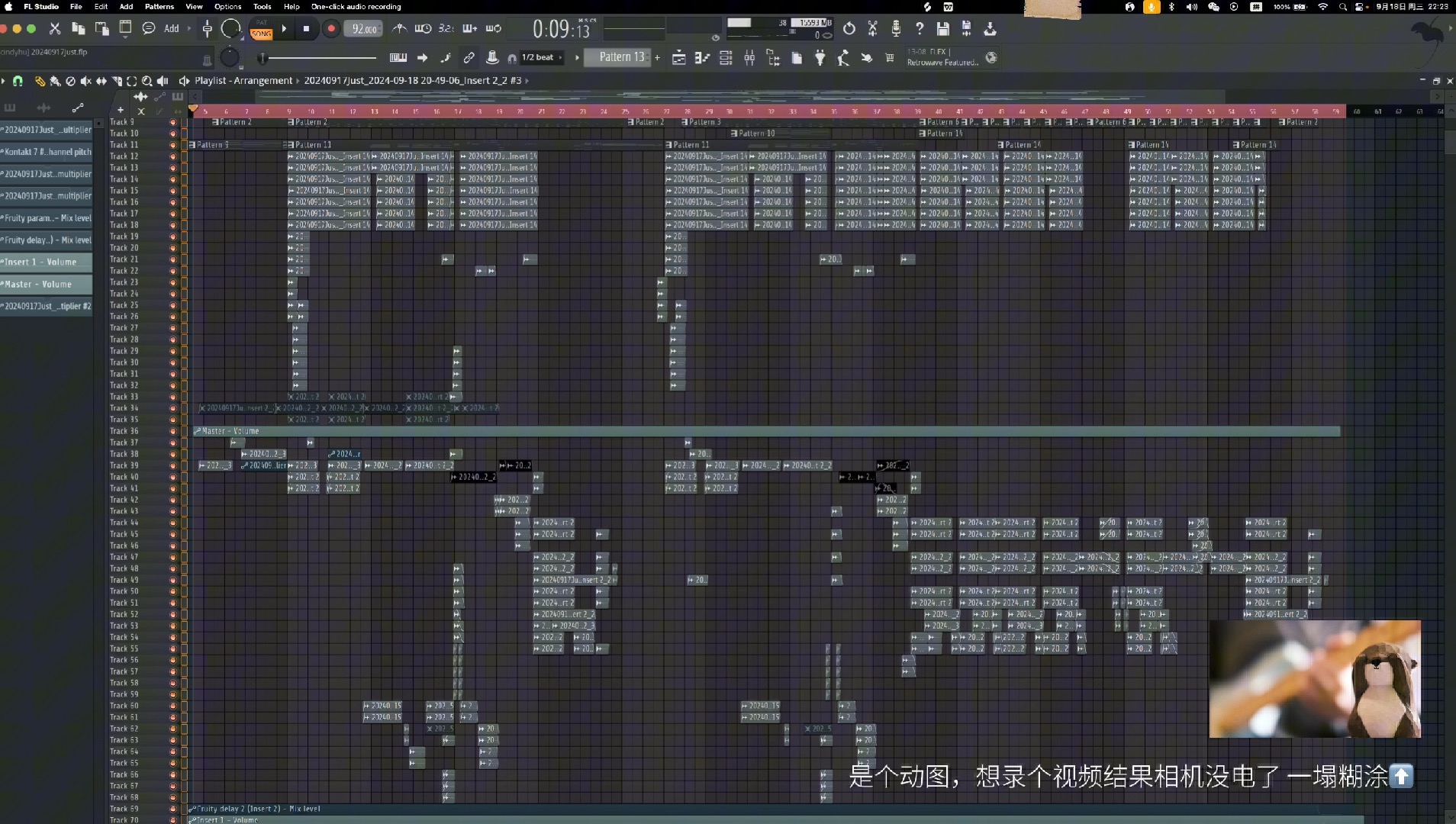The image size is (1456, 824).
Task: Mute Track 52 via its dot
Action: pos(172,614)
